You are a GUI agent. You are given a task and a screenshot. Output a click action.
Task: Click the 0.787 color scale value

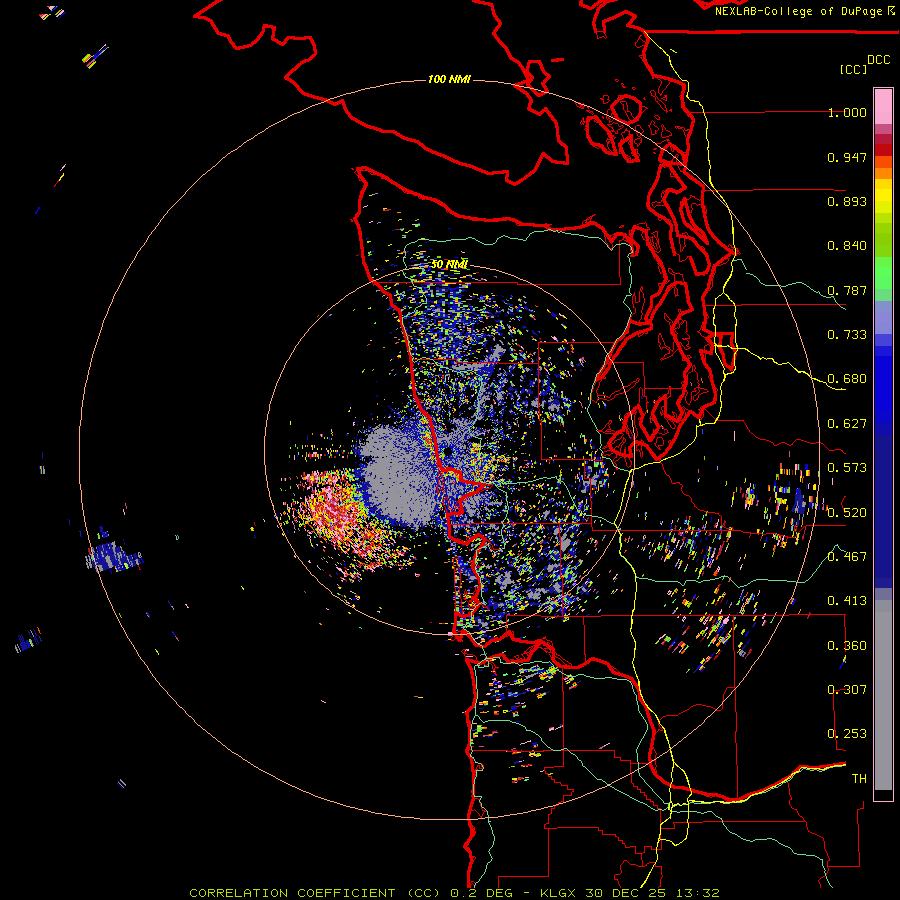(x=847, y=290)
